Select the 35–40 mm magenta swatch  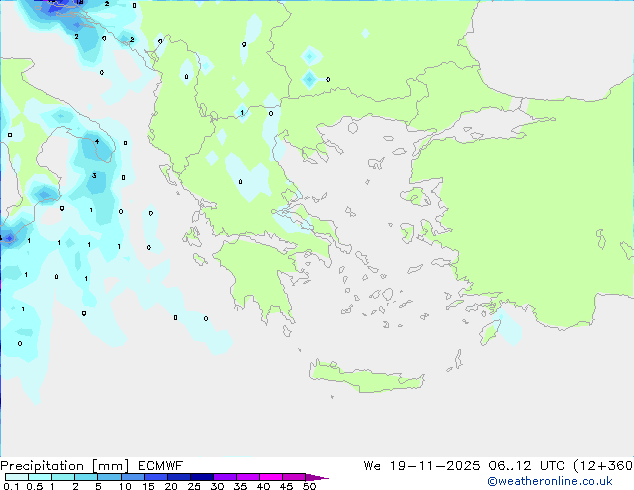click(x=247, y=477)
